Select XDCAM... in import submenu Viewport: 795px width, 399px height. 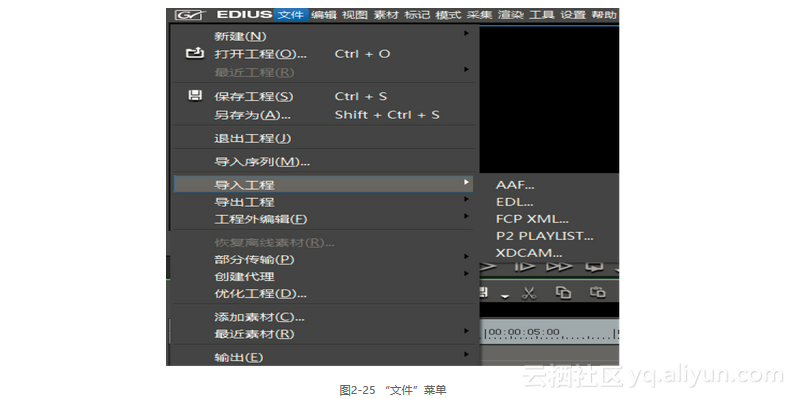[x=528, y=252]
